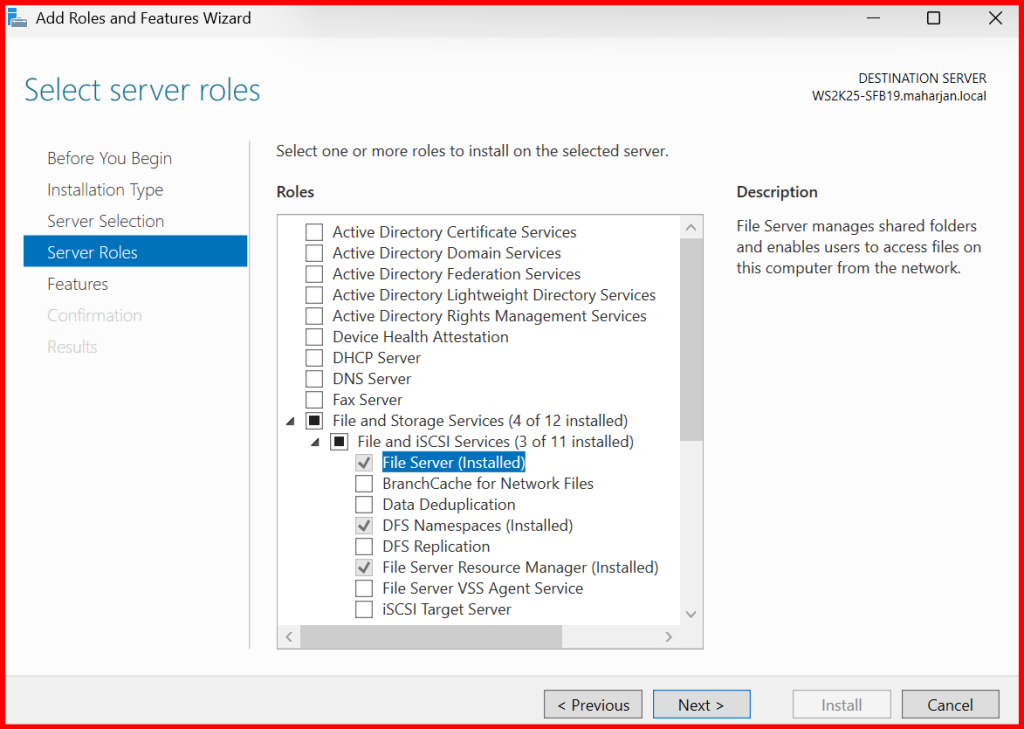Go to the Features step
The width and height of the screenshot is (1024, 729).
77,284
